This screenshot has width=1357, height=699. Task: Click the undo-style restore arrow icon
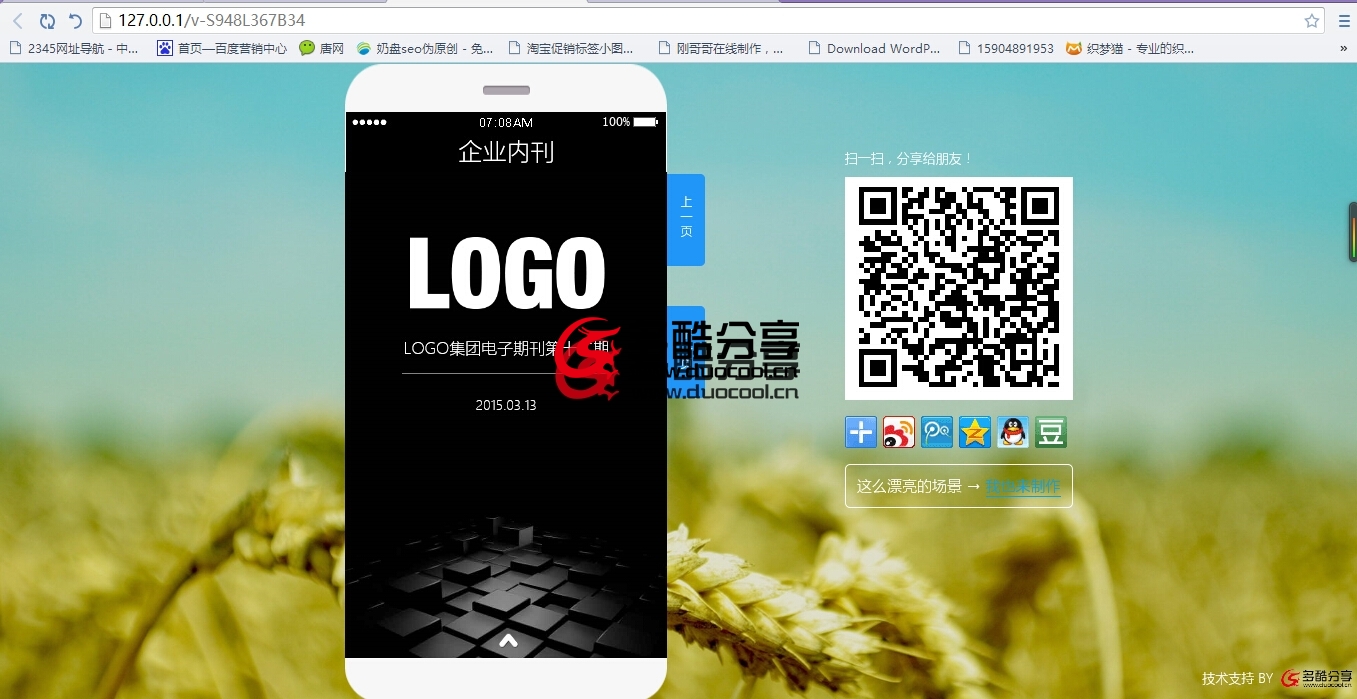[75, 21]
